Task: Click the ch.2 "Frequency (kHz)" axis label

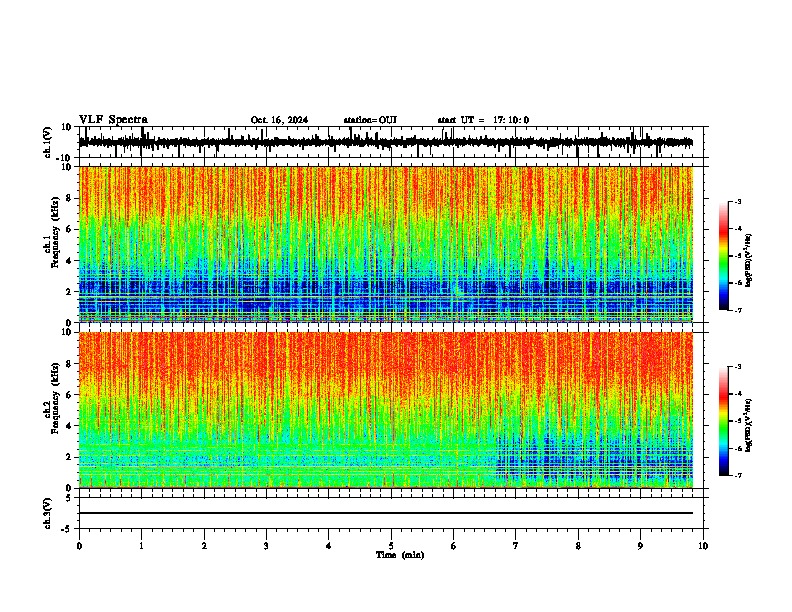Action: (54, 398)
